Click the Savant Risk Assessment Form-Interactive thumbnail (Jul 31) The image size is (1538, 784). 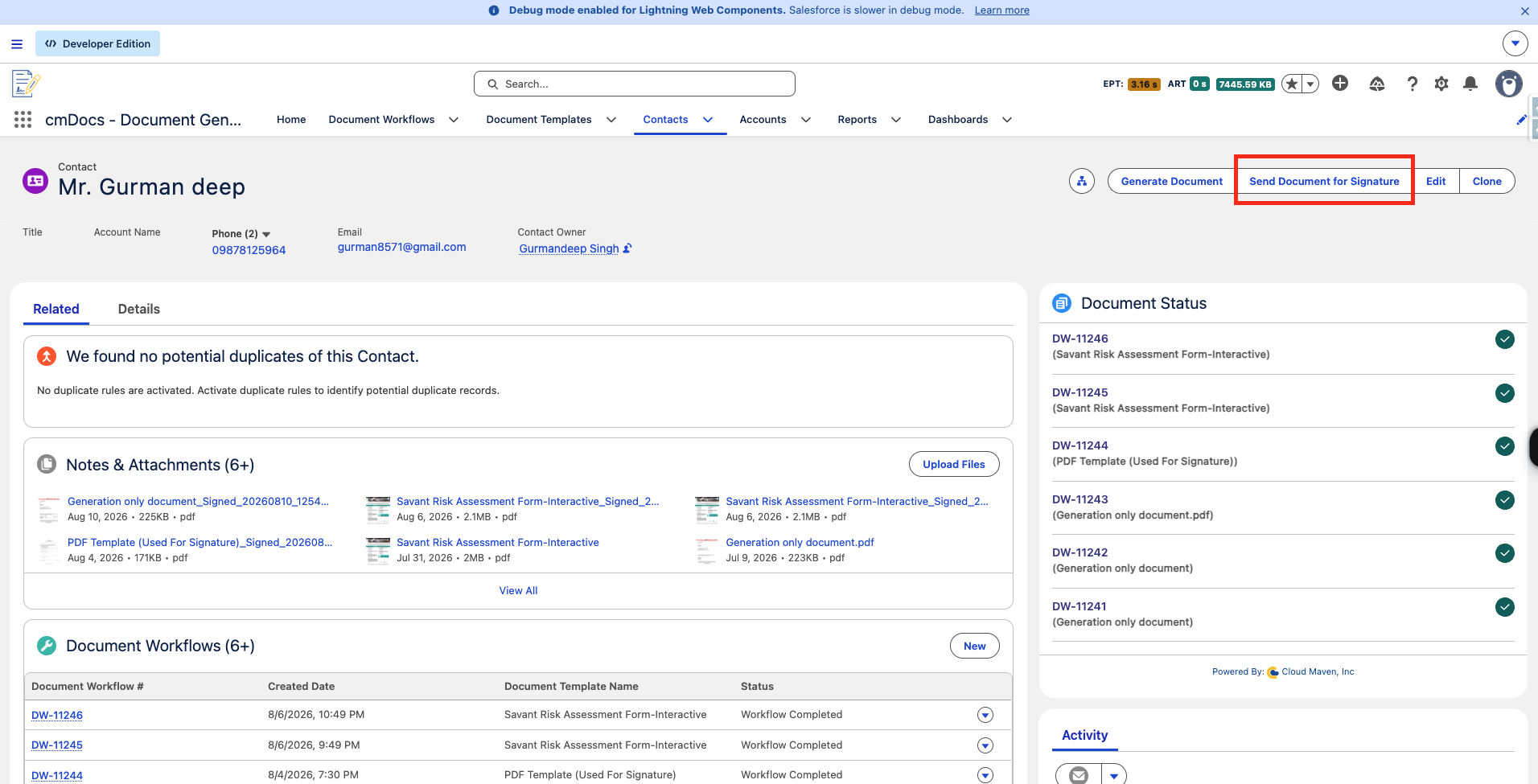click(x=378, y=550)
